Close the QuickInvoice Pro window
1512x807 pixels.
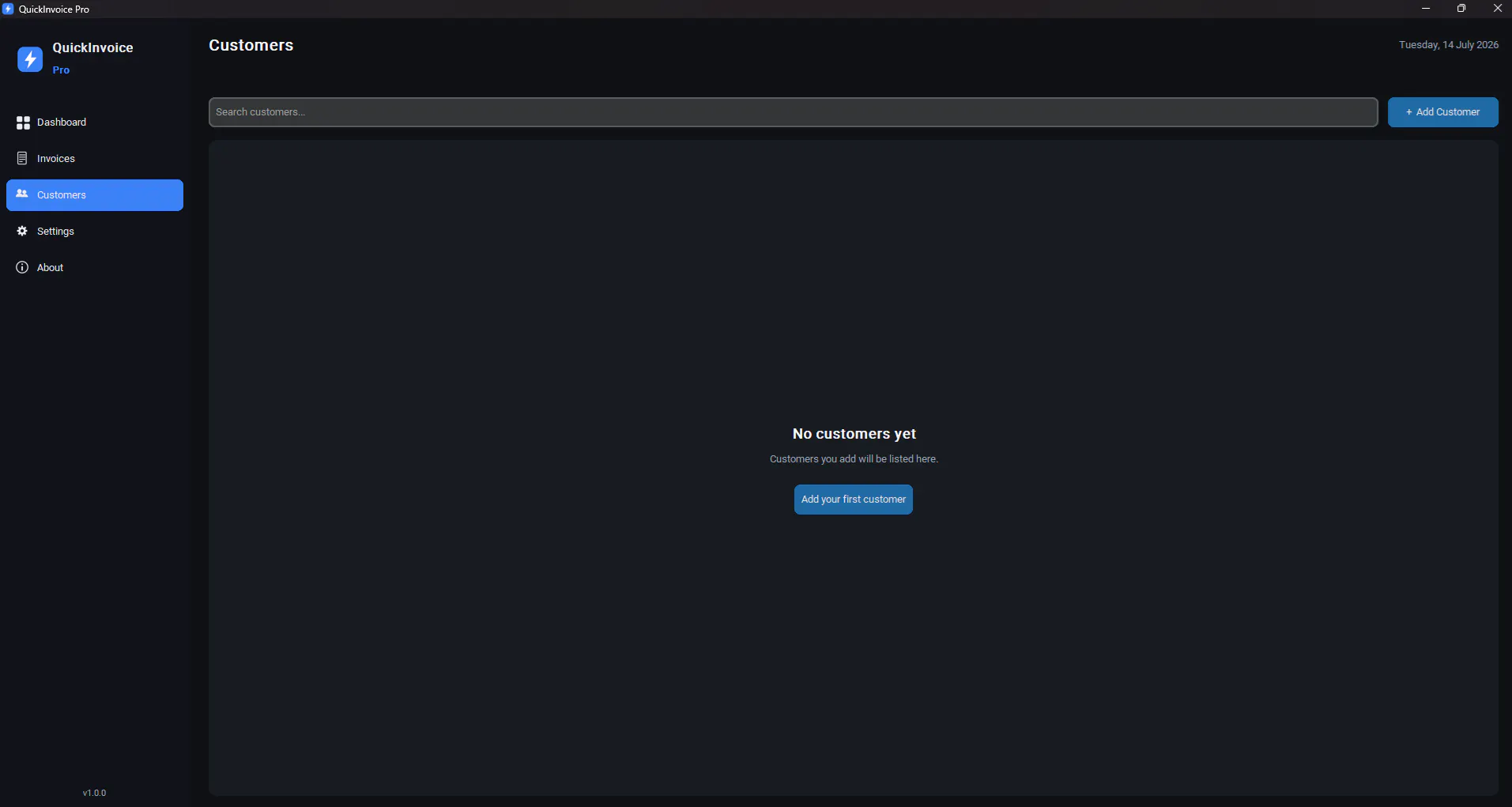[x=1496, y=9]
